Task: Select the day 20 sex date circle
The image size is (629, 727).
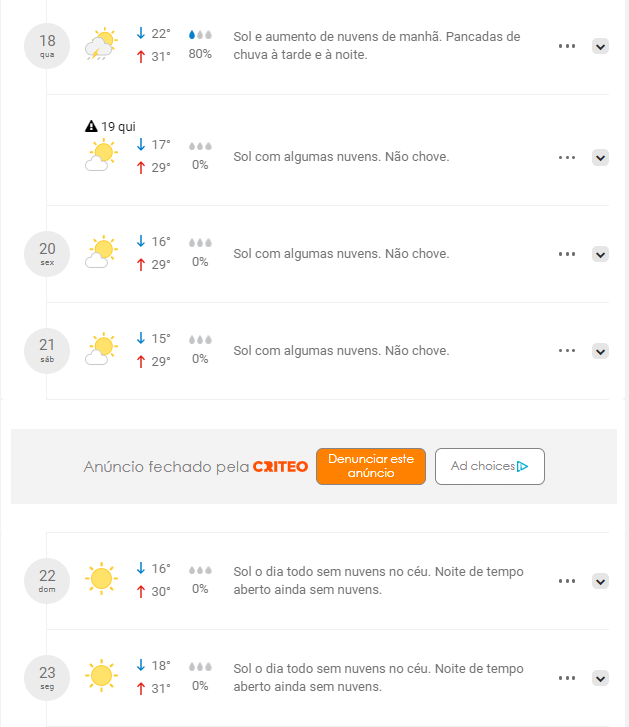Action: pos(47,254)
